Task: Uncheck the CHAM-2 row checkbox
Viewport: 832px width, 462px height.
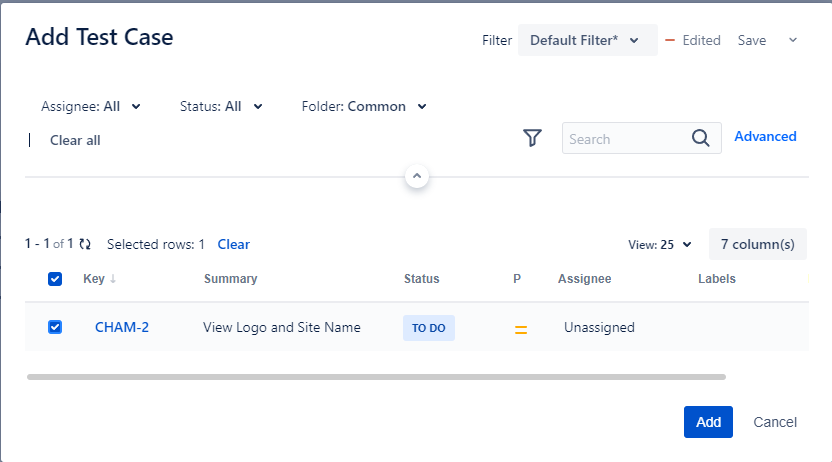Action: pyautogui.click(x=55, y=327)
